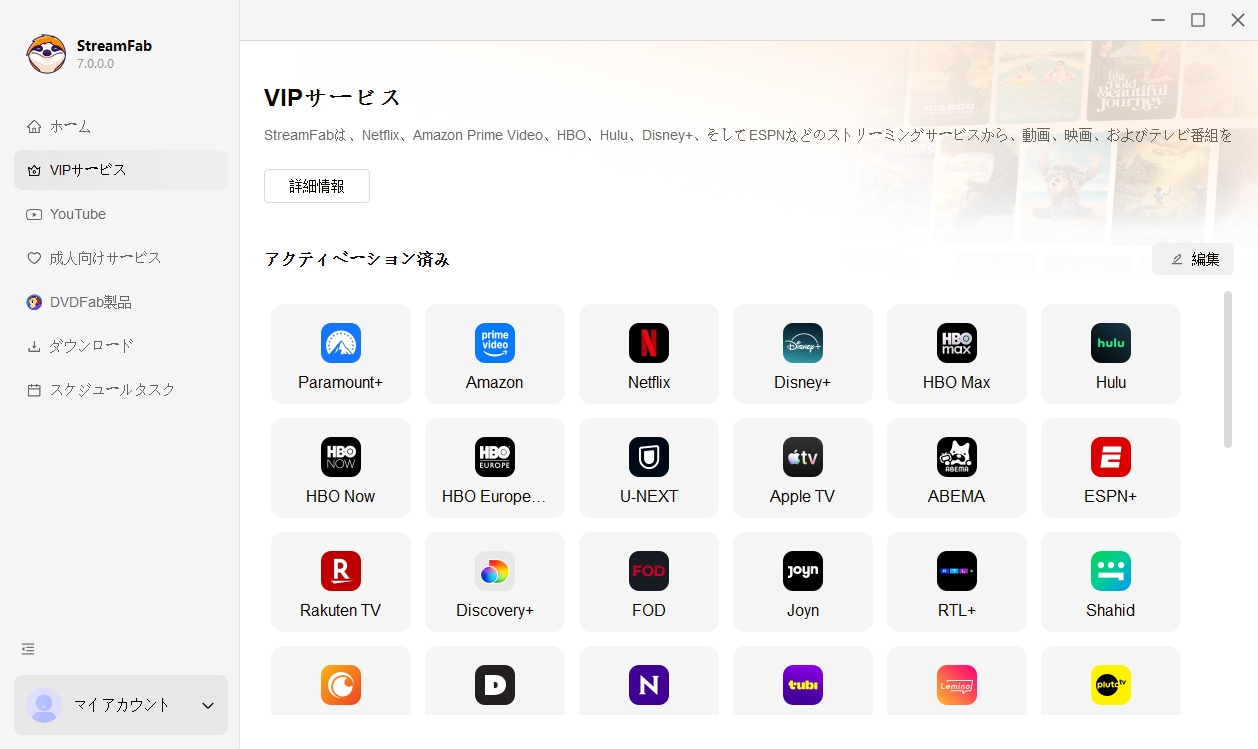Open スケジュールタスク from the sidebar
The height and width of the screenshot is (749, 1258).
[112, 390]
